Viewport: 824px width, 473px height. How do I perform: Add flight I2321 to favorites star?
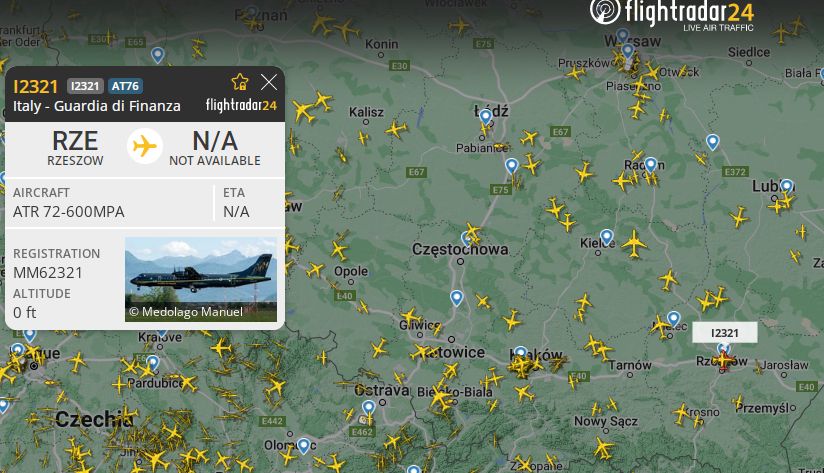[x=240, y=82]
